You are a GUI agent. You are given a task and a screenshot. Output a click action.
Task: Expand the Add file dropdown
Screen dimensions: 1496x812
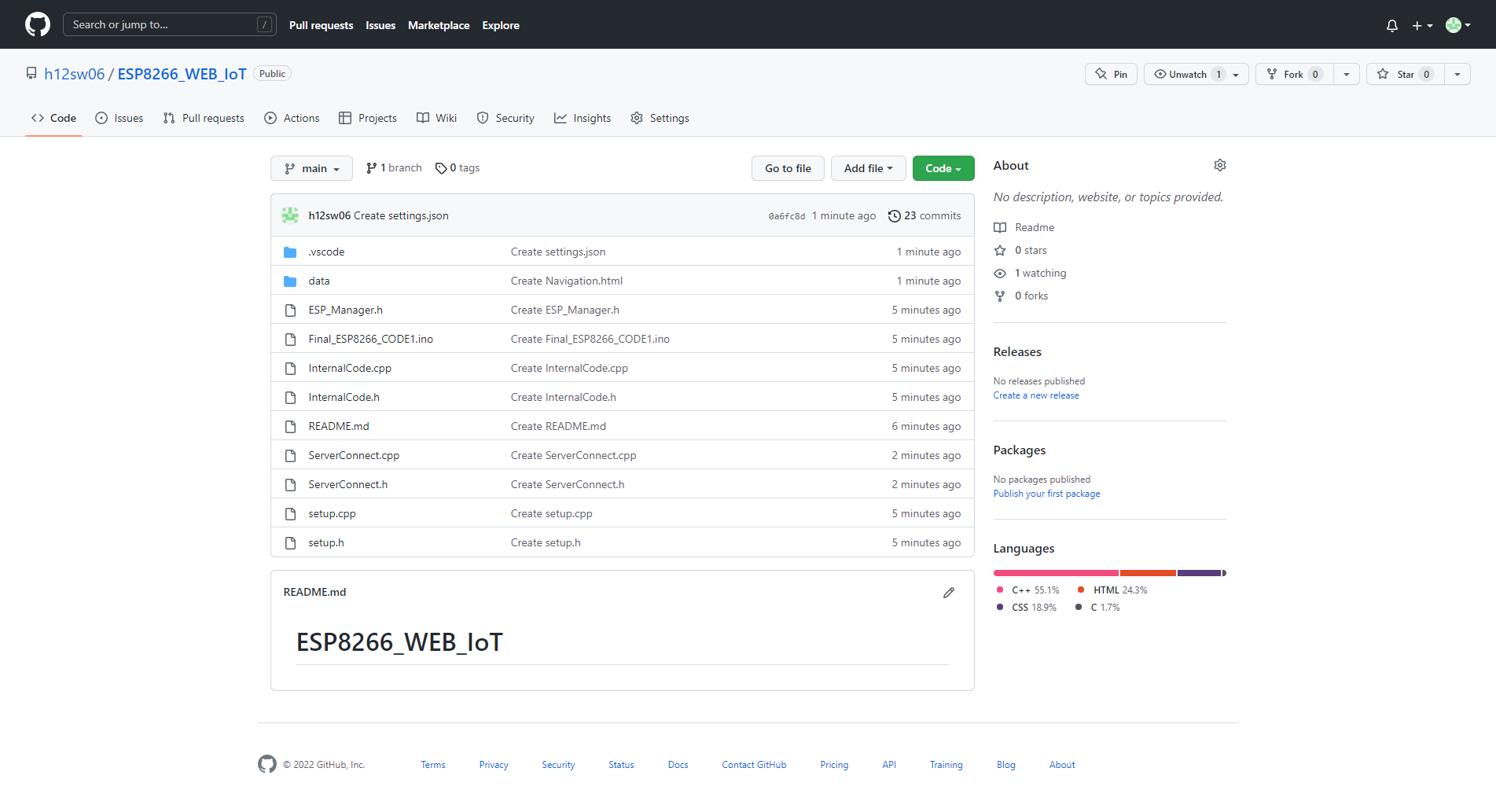pos(868,168)
